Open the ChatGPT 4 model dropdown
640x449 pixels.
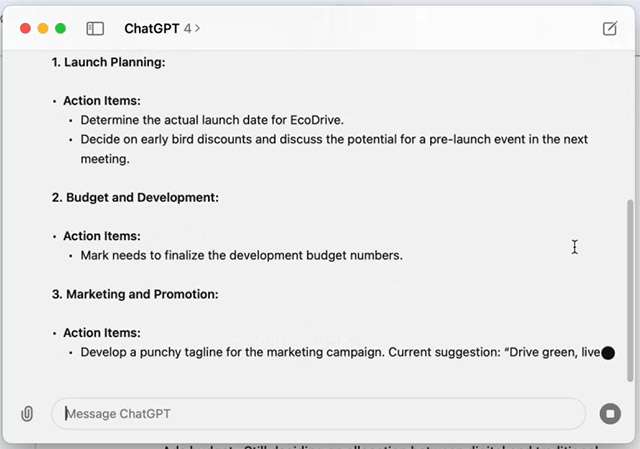click(162, 29)
